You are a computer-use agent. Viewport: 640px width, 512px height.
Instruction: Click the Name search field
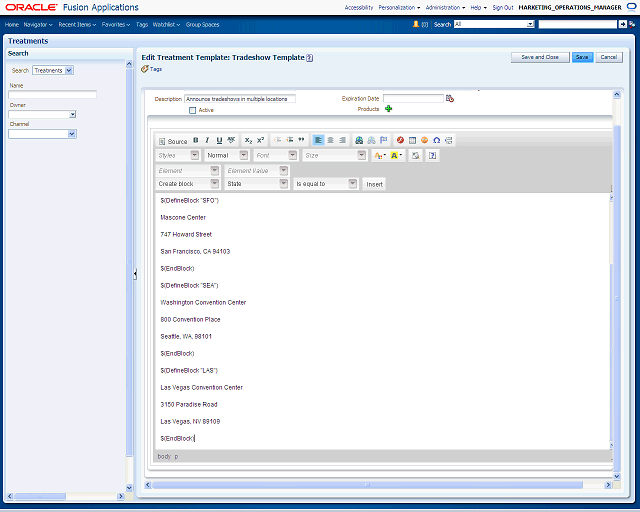(52, 94)
